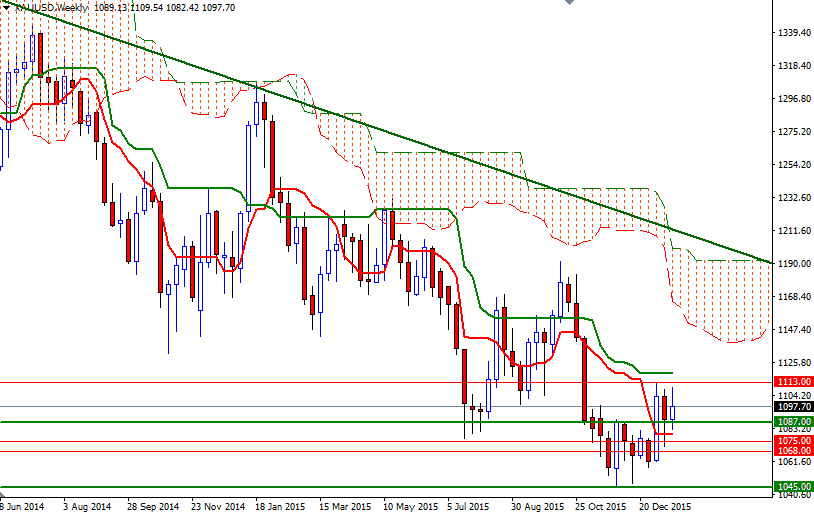Click the 1254.20 price scale value
Screen dimensions: 814x516
[x=794, y=165]
